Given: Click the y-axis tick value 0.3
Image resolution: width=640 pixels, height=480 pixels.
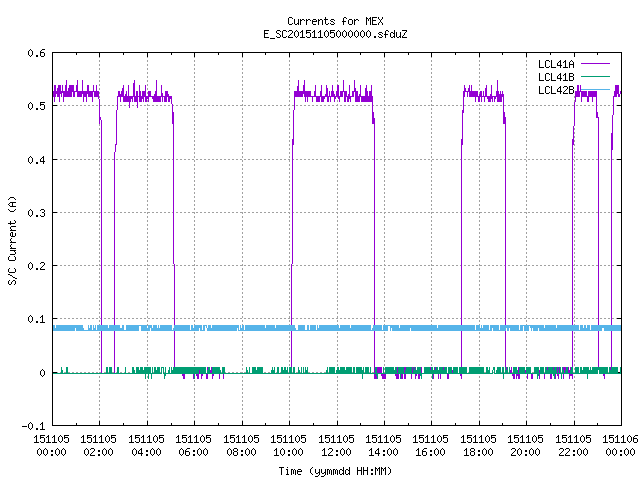Looking at the screenshot, I should pyautogui.click(x=36, y=213).
